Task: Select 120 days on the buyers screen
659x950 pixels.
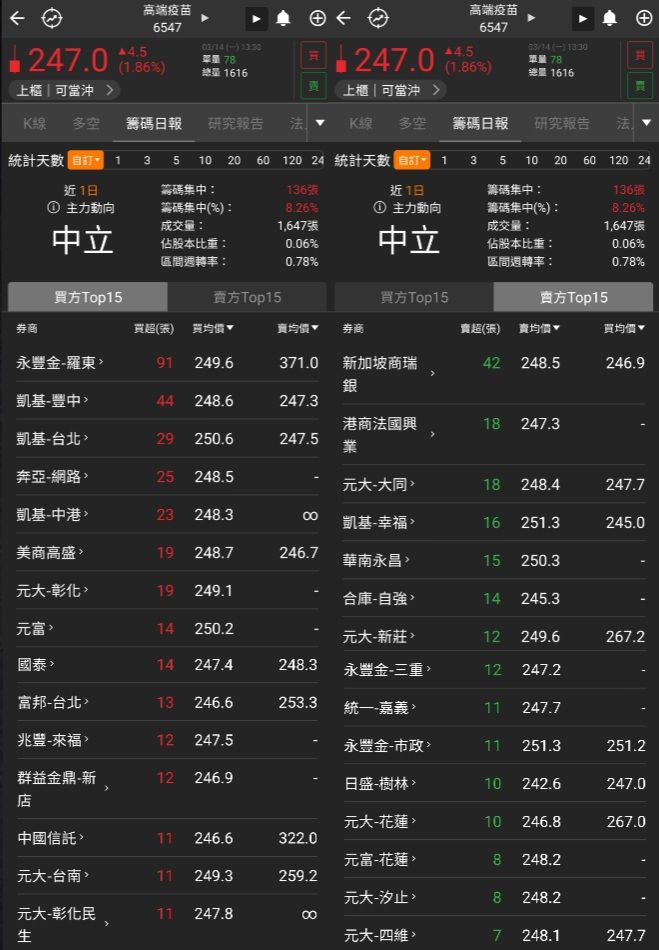Action: (x=292, y=161)
